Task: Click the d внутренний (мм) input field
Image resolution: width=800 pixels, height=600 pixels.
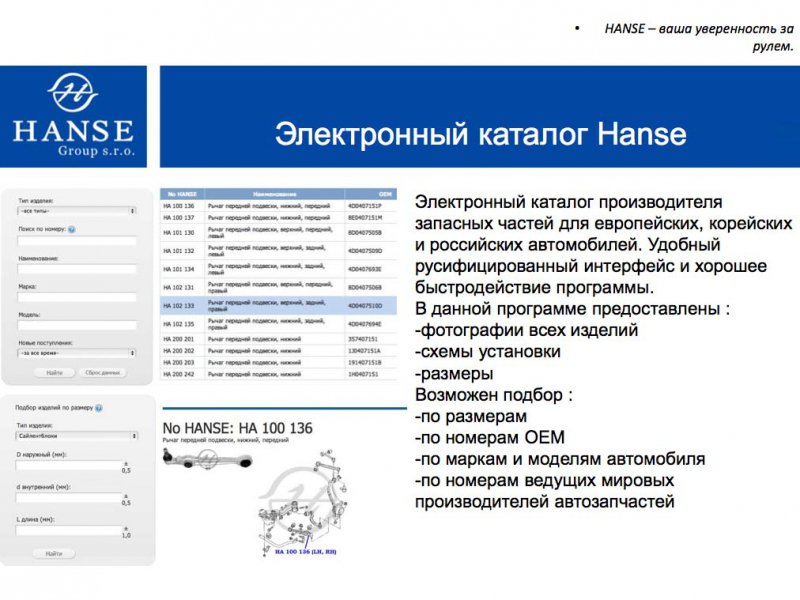Action: point(69,498)
